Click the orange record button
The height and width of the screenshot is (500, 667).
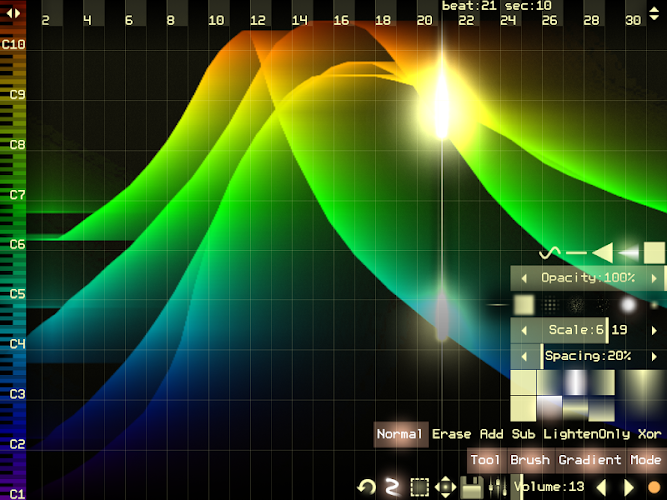(x=654, y=487)
